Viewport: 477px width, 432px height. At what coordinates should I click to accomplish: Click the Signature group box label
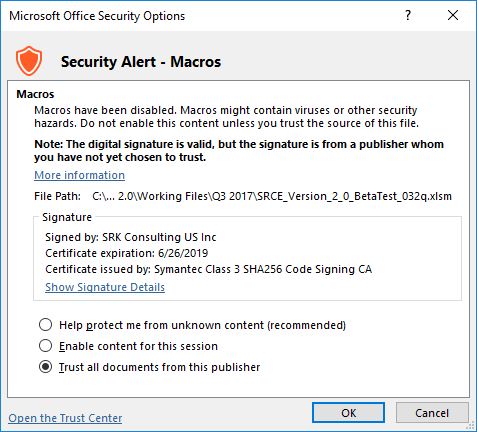tap(67, 217)
